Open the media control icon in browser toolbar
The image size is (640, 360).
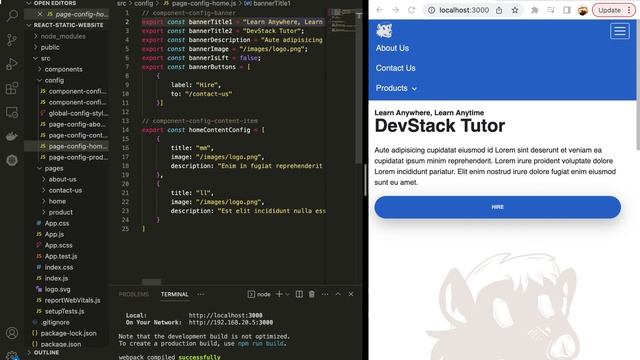pos(551,10)
